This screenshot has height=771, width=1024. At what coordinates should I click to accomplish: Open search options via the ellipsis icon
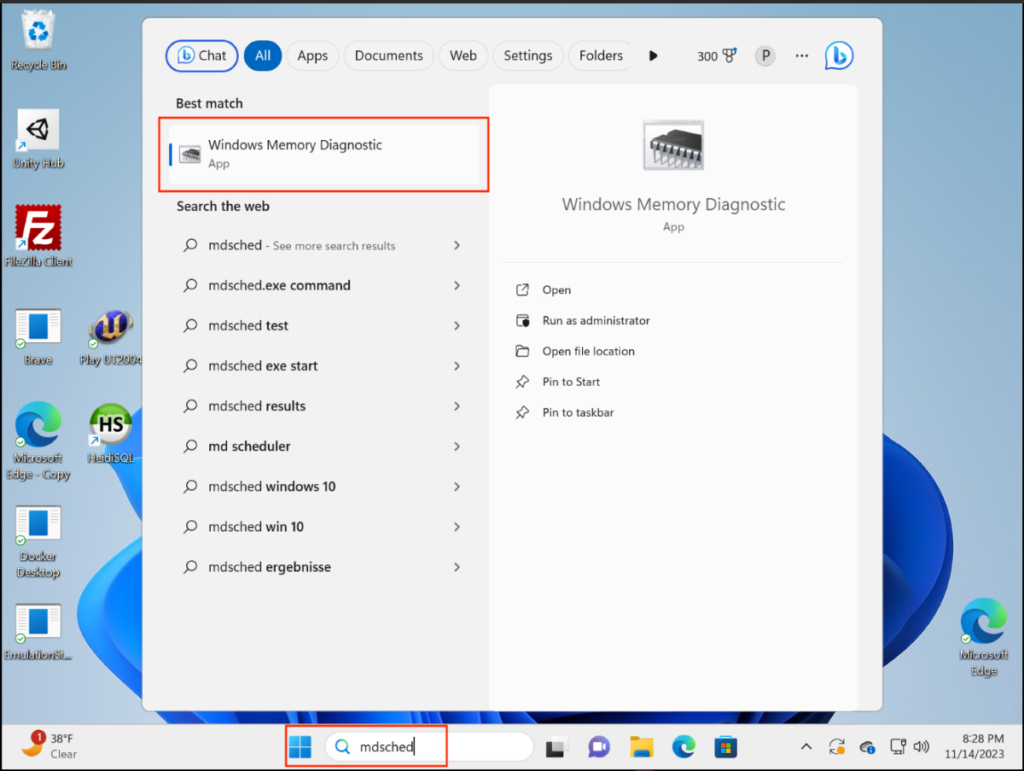tap(801, 55)
